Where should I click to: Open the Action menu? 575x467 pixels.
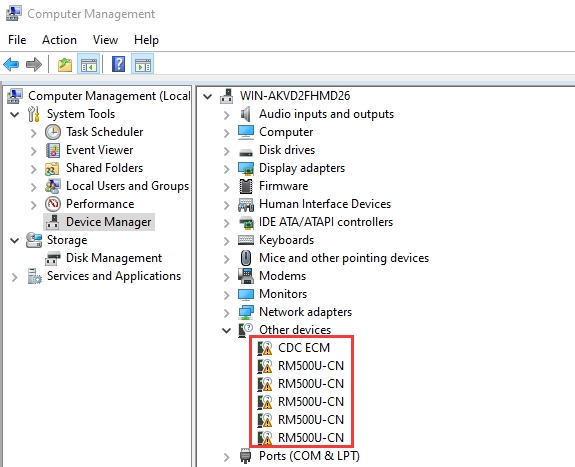click(x=59, y=40)
